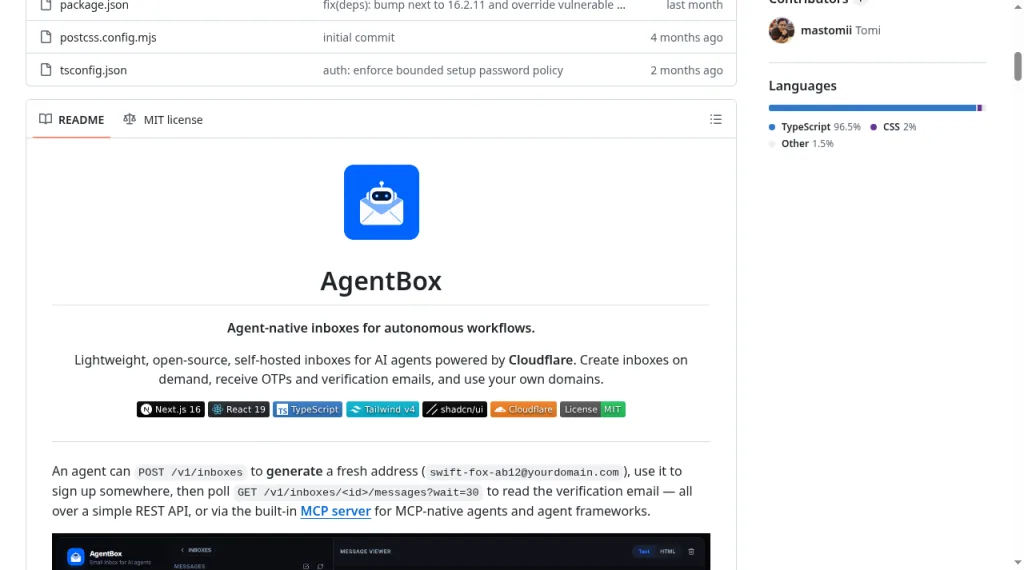This screenshot has height=570, width=1024.
Task: Click the Other 1.5% language entry
Action: pyautogui.click(x=801, y=144)
